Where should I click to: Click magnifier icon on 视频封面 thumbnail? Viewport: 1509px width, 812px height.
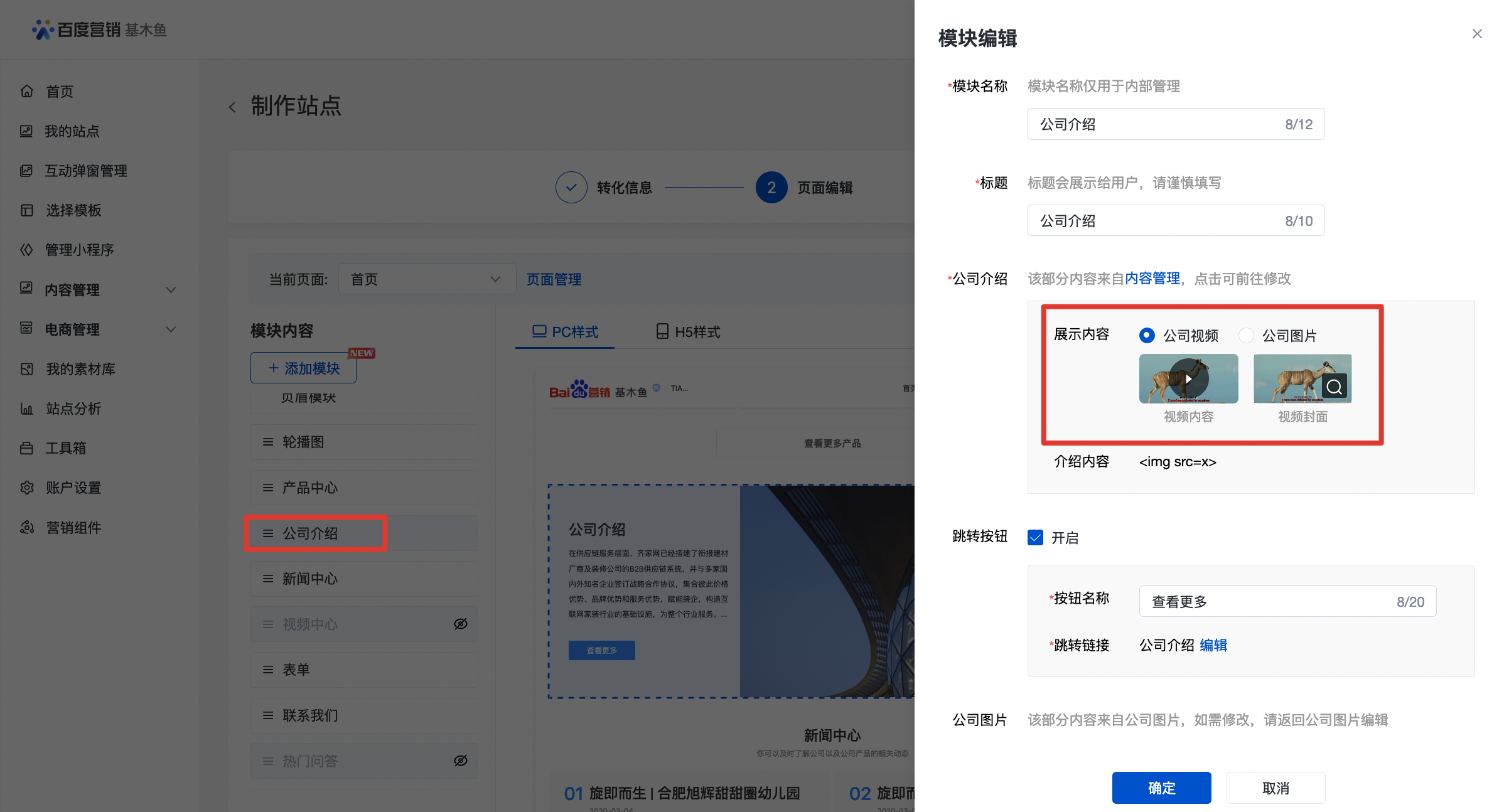click(1334, 387)
